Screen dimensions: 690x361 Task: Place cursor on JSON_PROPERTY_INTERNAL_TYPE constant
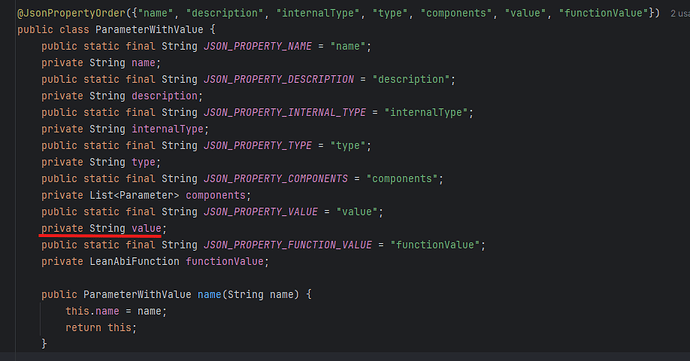(285, 112)
